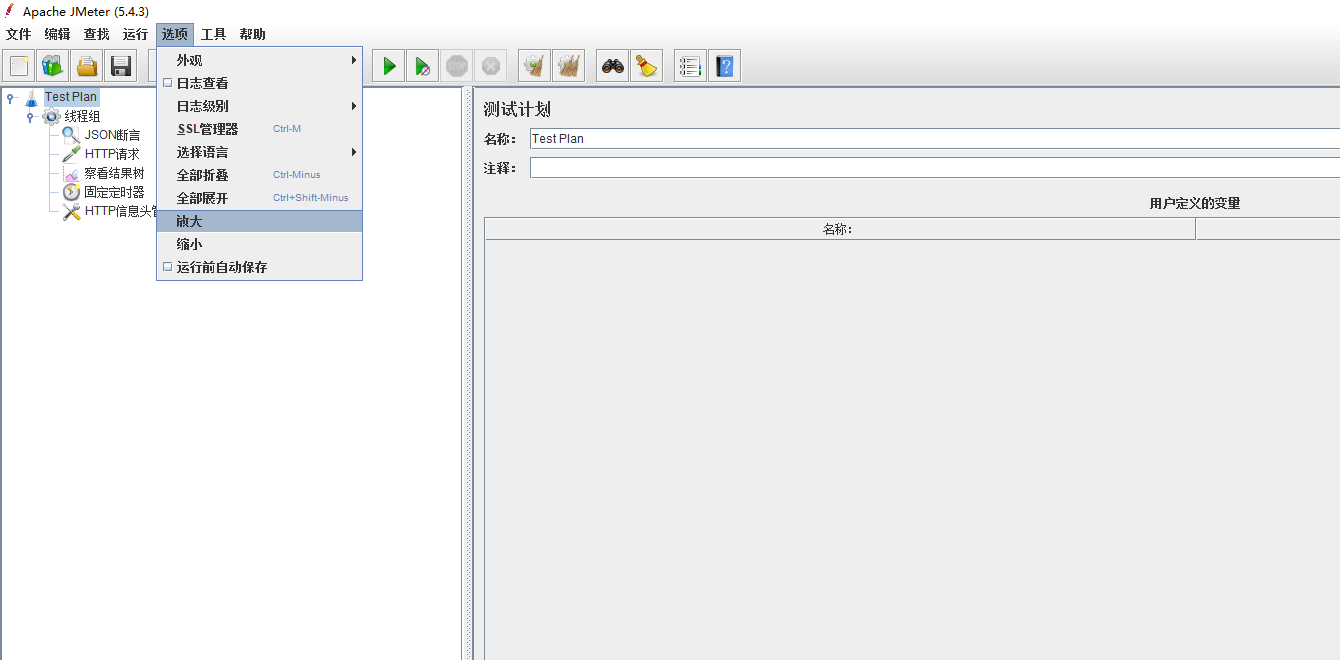Open the 查找 menu

pyautogui.click(x=97, y=34)
